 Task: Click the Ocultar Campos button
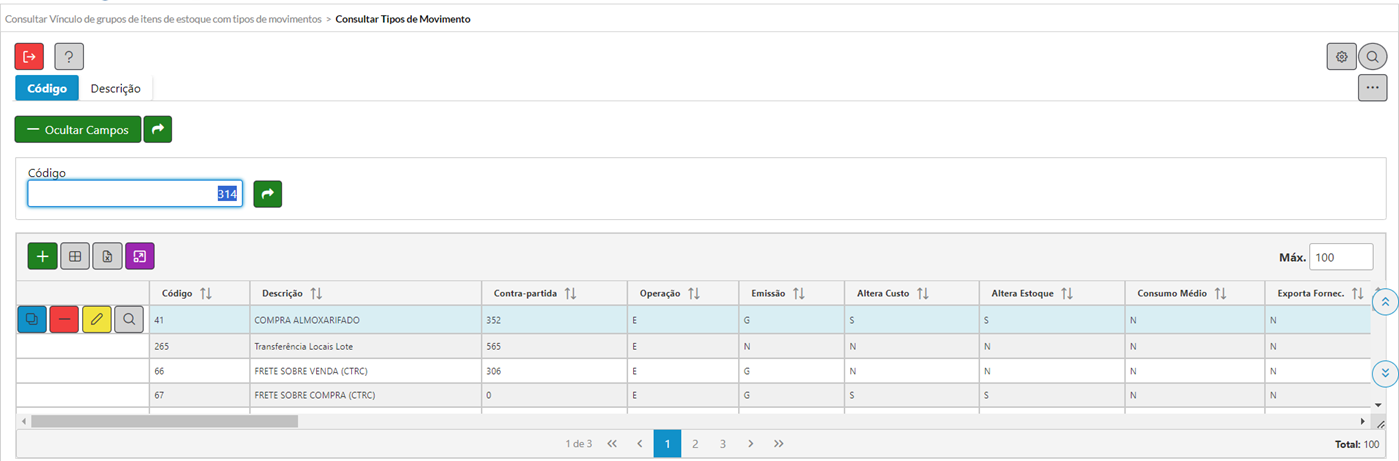coord(77,129)
